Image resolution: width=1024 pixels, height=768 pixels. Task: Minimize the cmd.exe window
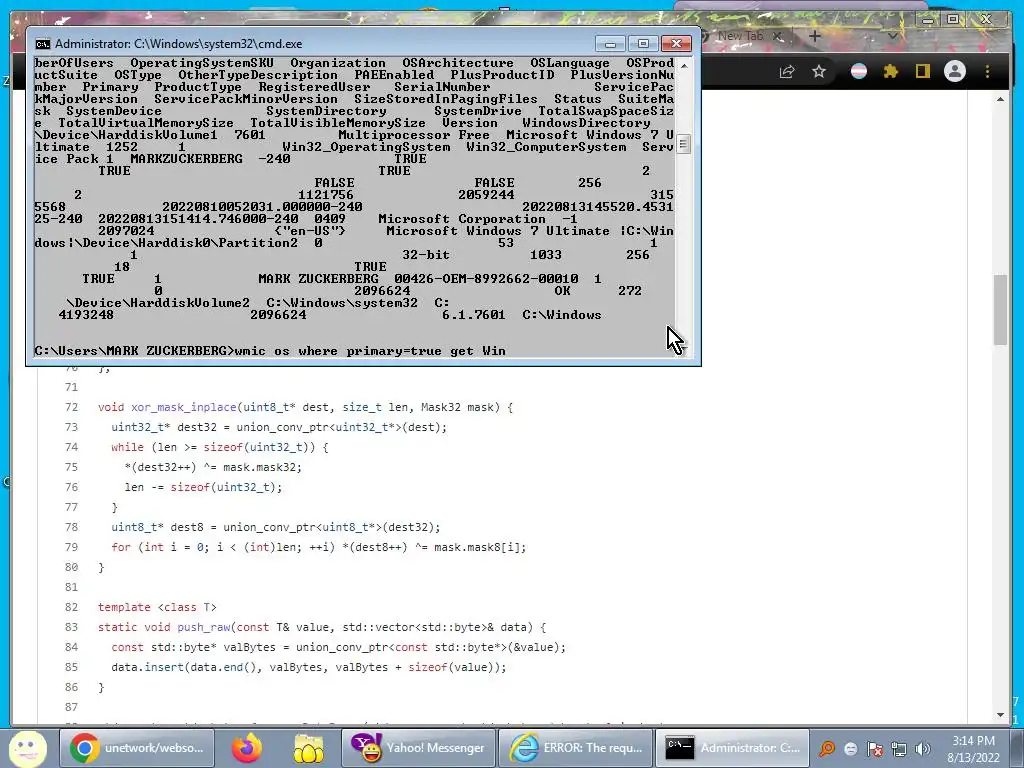point(611,44)
